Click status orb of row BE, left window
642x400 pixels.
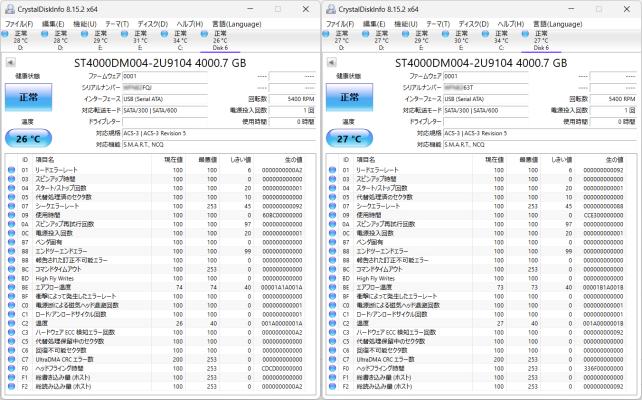pos(11,287)
